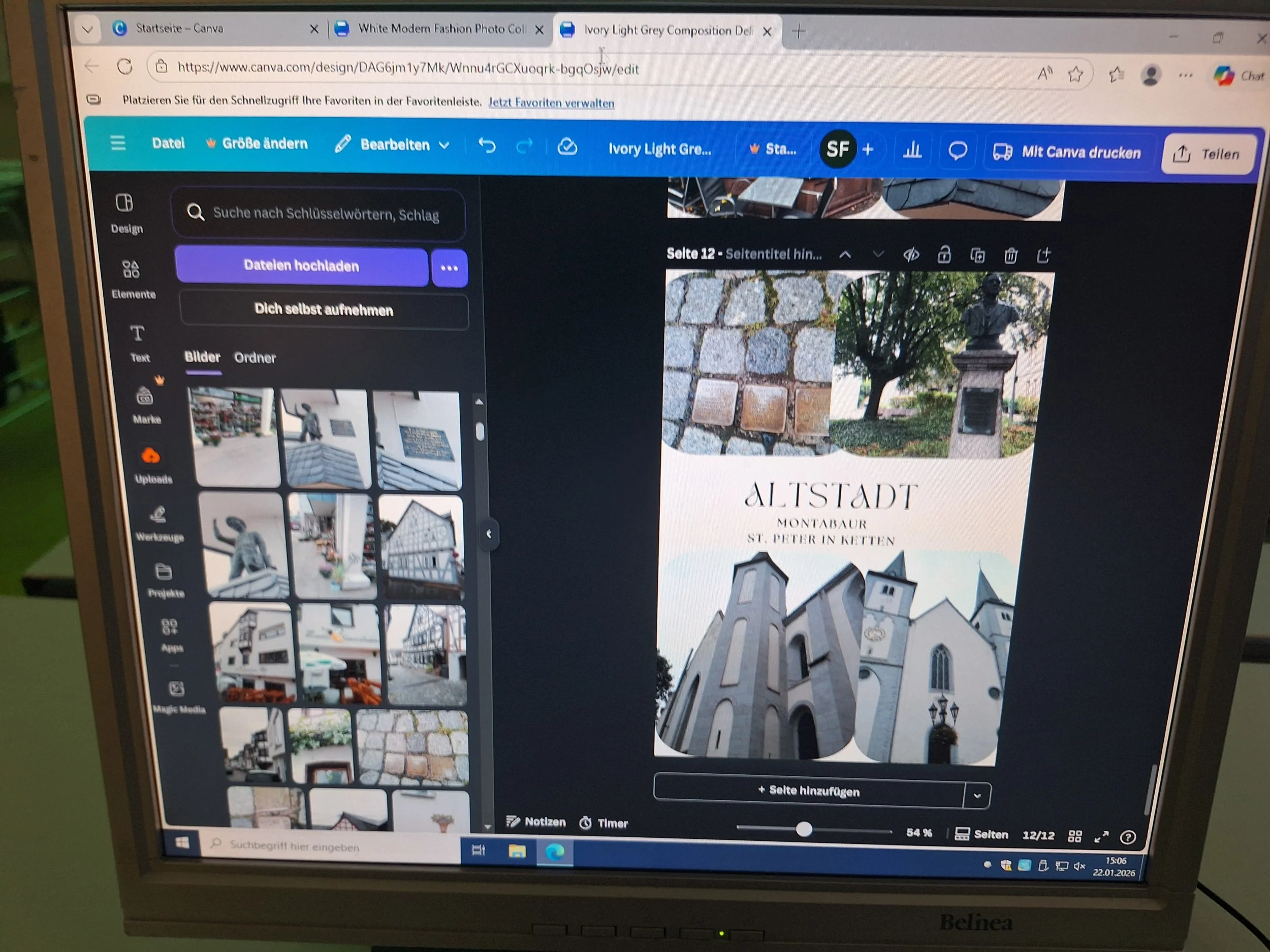Image resolution: width=1270 pixels, height=952 pixels.
Task: Toggle grid view of pages
Action: pyautogui.click(x=1075, y=836)
